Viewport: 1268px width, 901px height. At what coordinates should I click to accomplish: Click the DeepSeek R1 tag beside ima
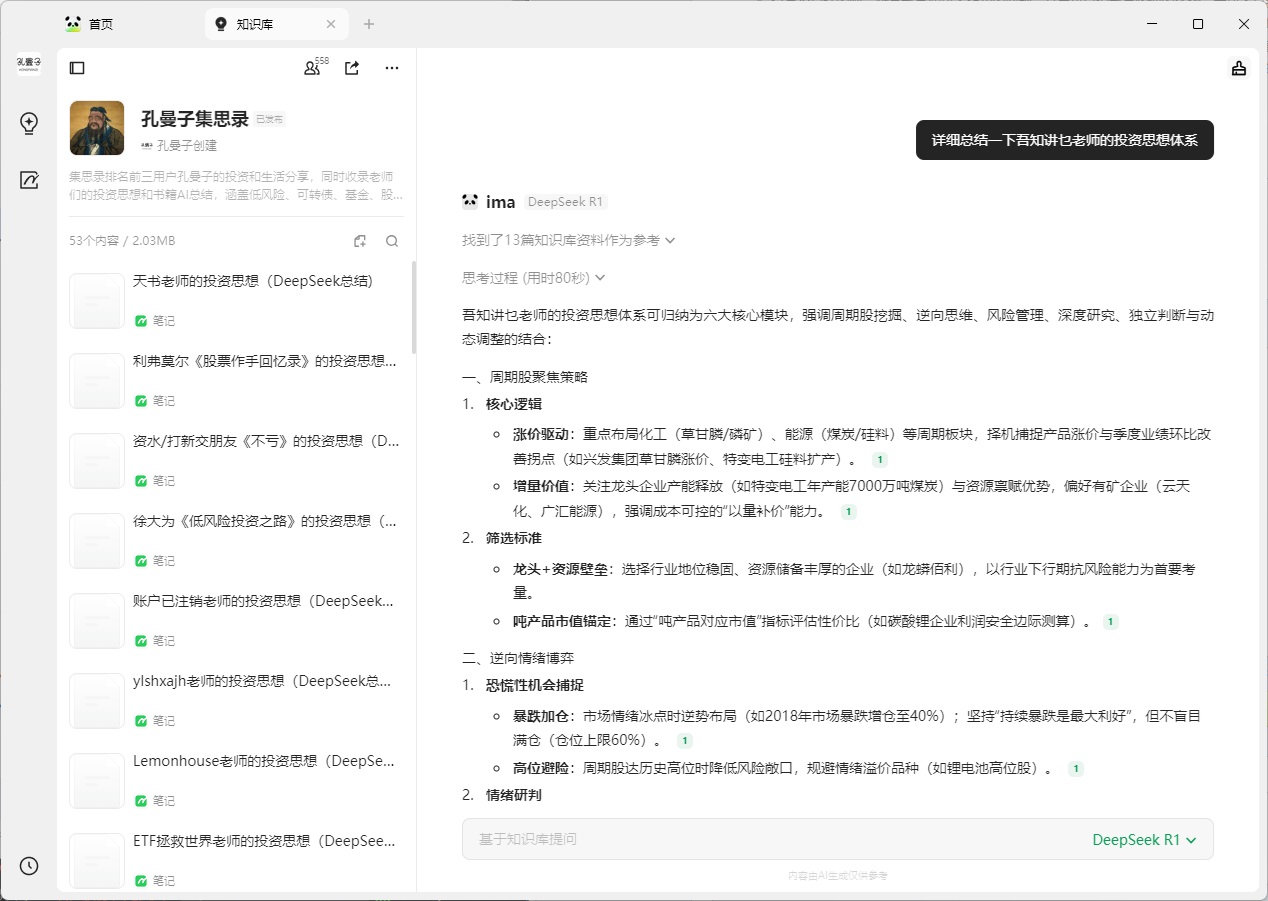coord(565,202)
